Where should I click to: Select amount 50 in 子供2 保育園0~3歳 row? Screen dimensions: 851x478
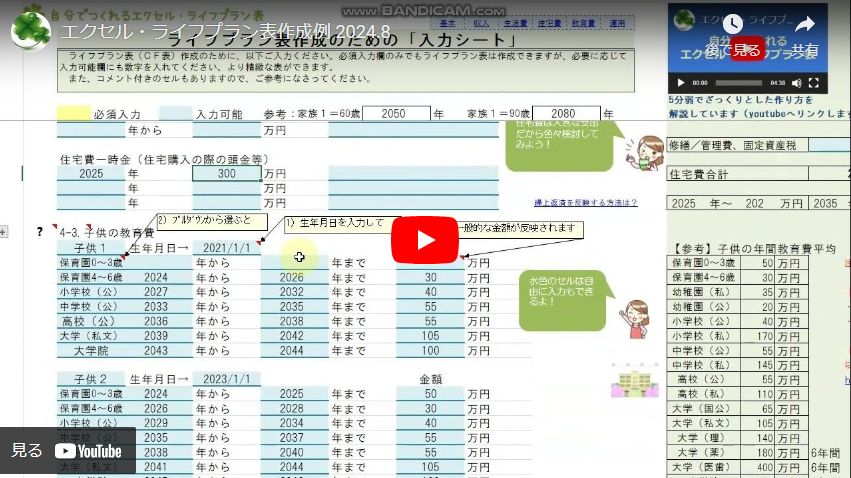430,393
